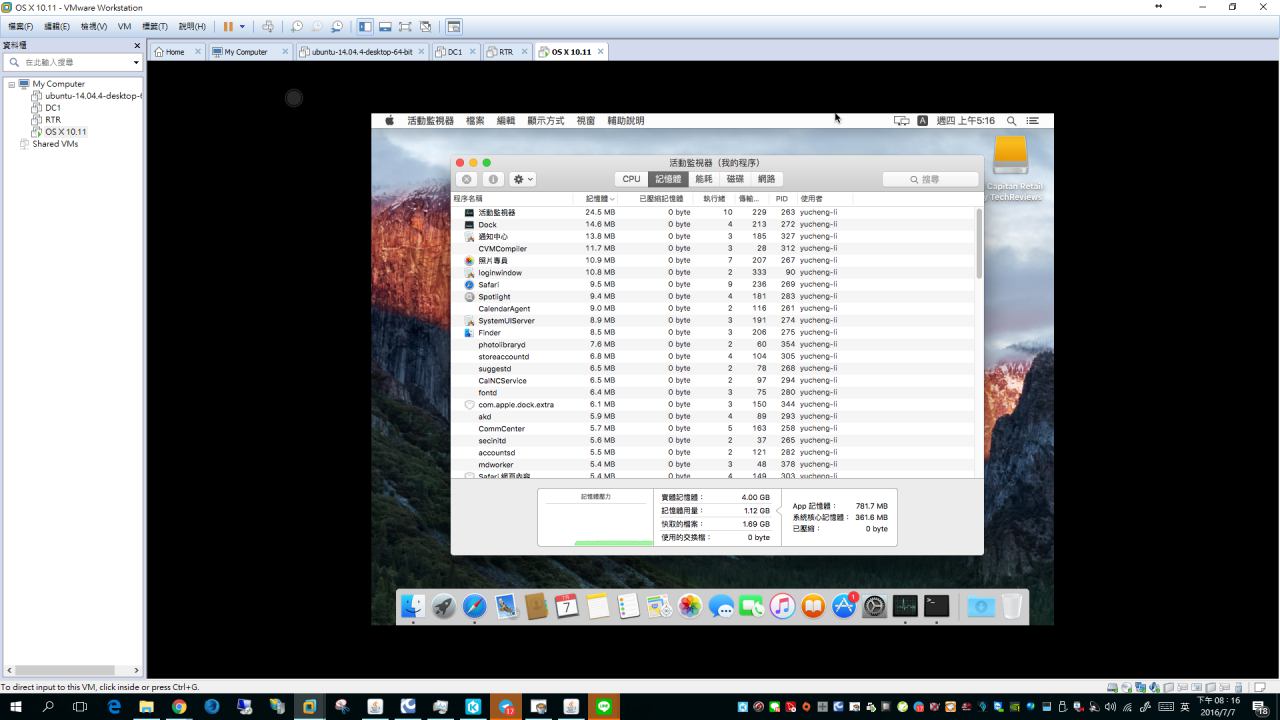Click the process list vertical scrollbar

(x=979, y=245)
